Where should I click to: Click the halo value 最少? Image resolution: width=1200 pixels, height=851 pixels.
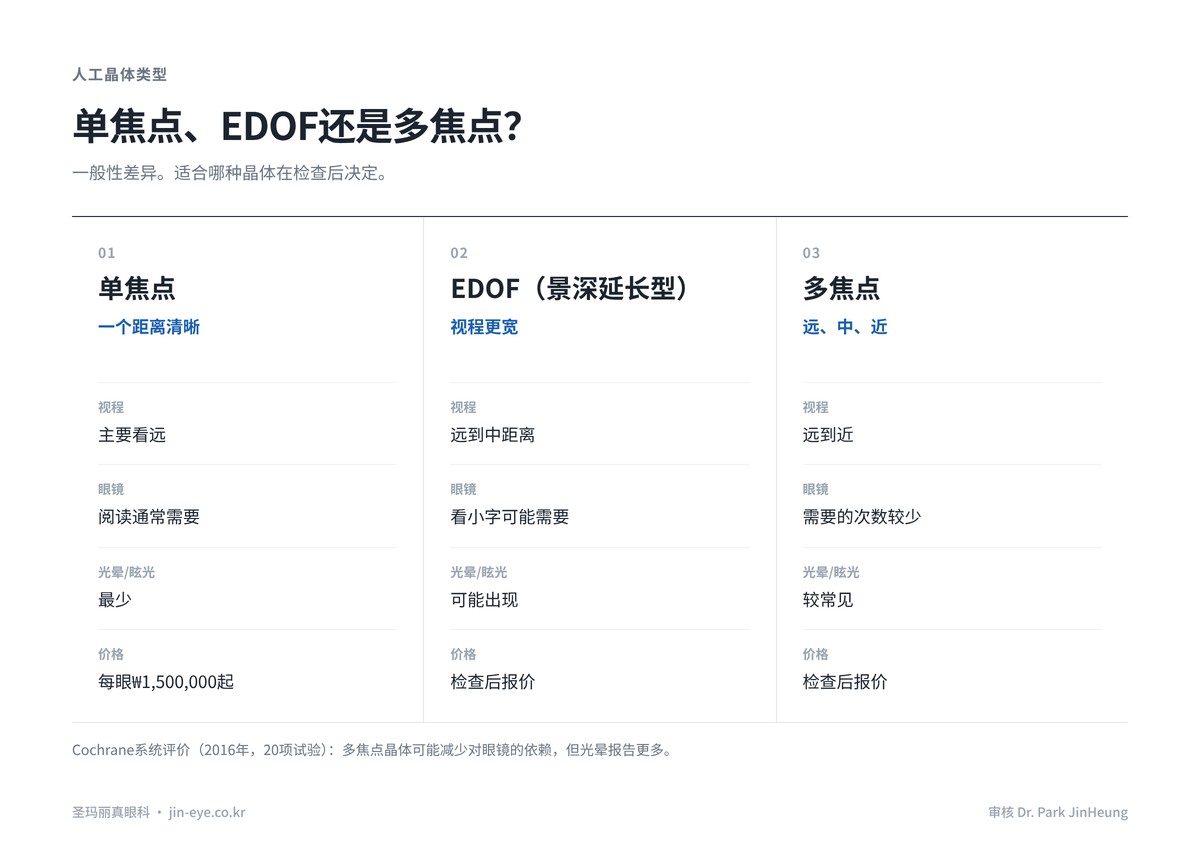click(x=115, y=600)
